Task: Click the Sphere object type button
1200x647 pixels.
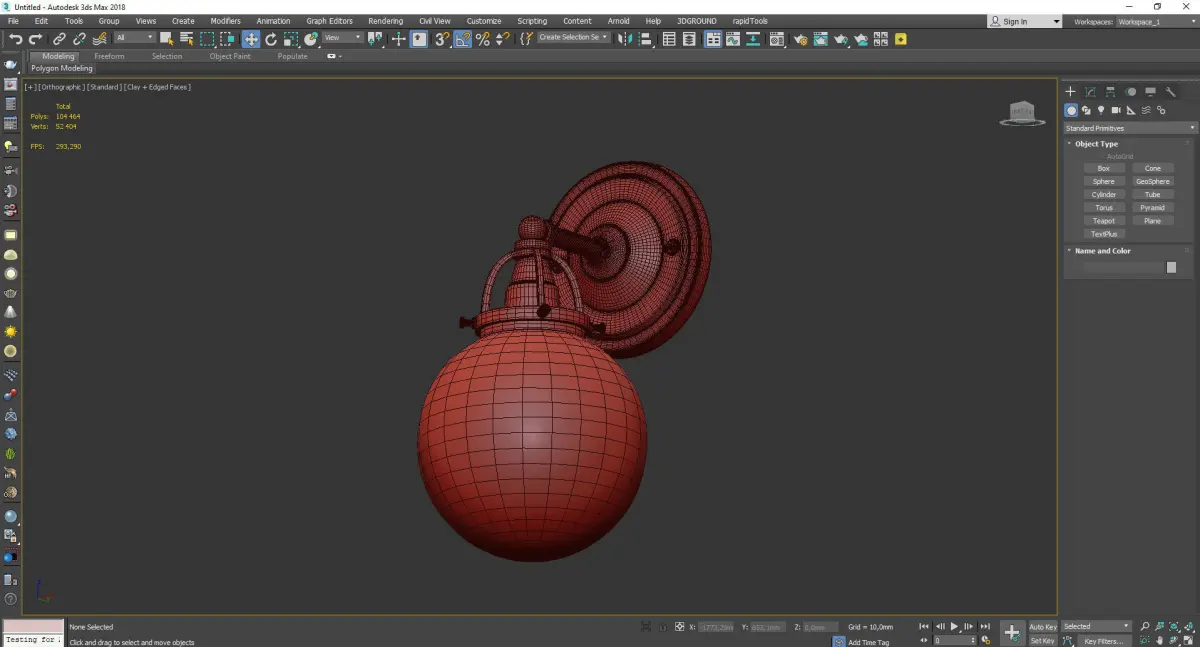Action: 1104,181
